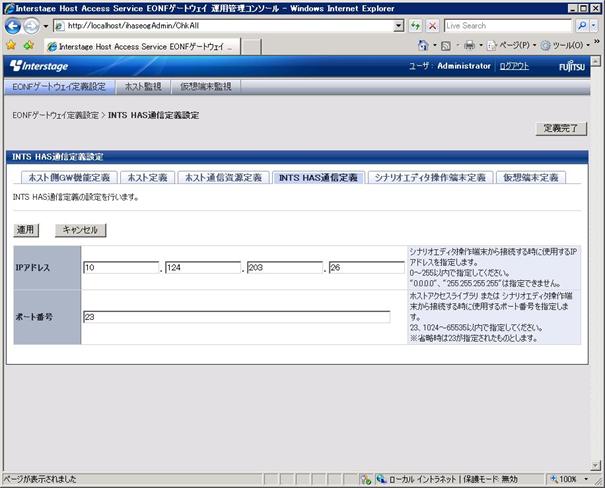Click the second IP octet field with 124
The width and height of the screenshot is (605, 488).
(203, 267)
